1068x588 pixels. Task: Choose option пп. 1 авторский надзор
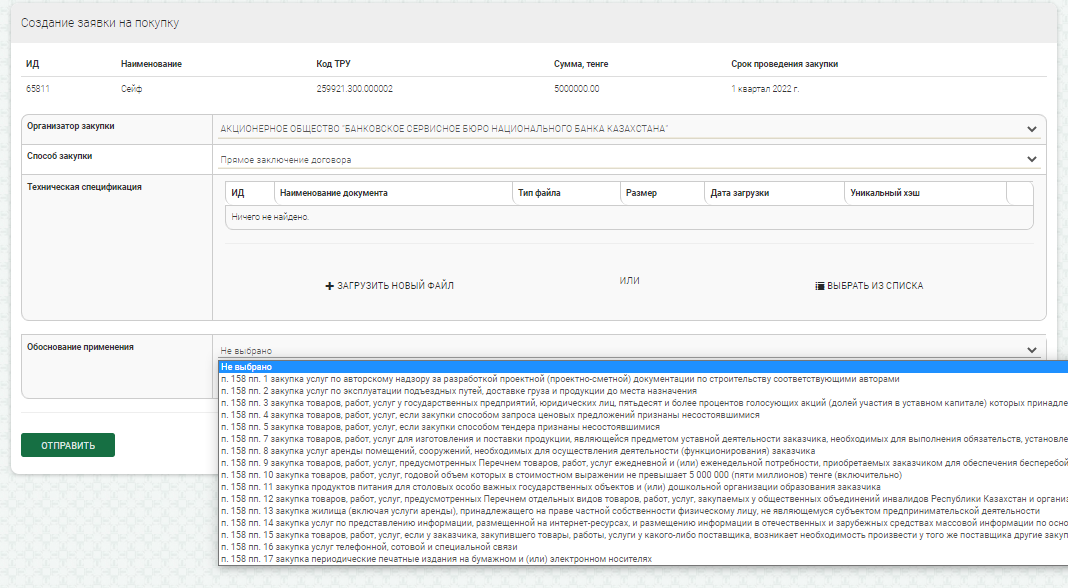pos(560,379)
